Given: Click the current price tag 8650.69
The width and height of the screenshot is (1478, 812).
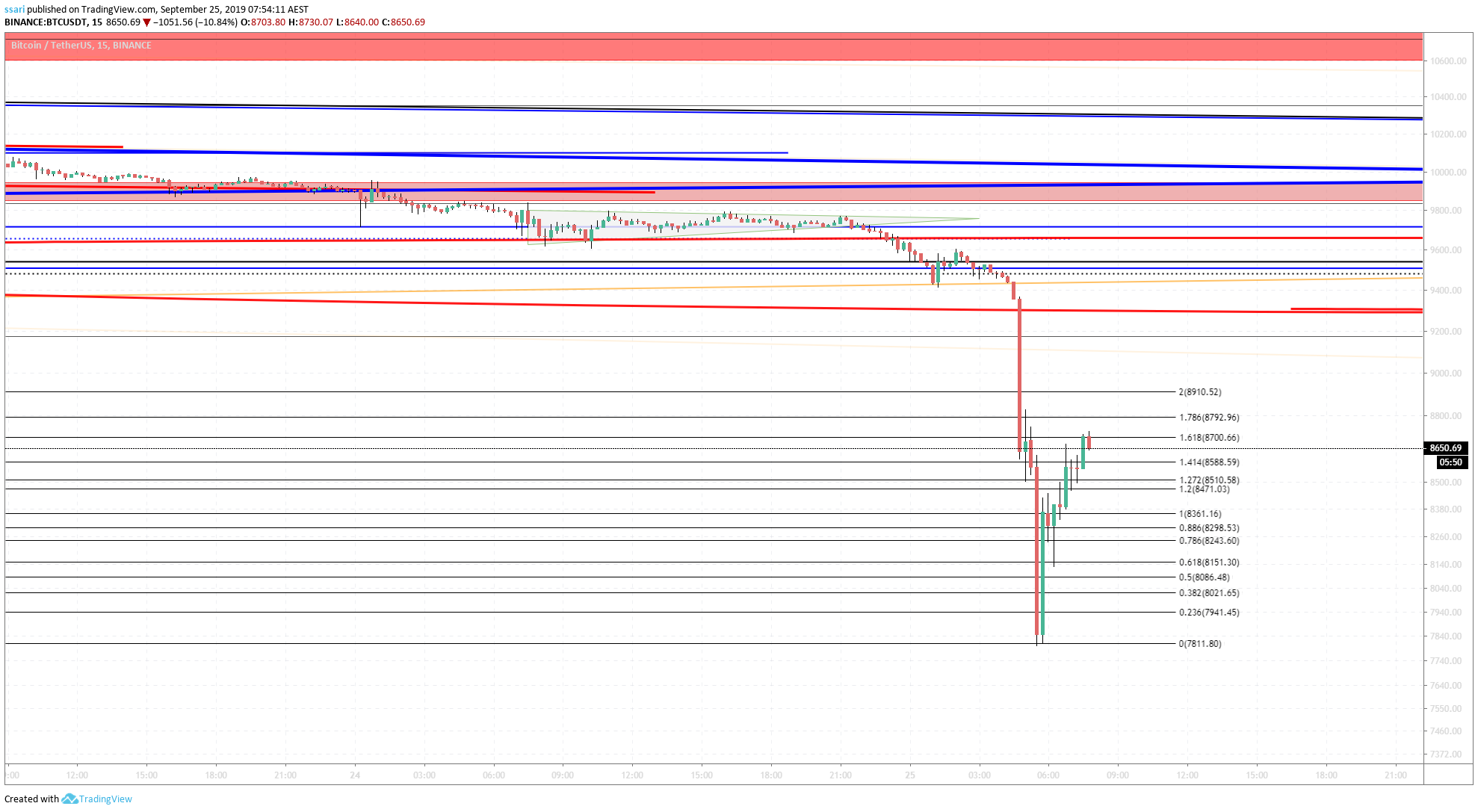Looking at the screenshot, I should pyautogui.click(x=1446, y=448).
